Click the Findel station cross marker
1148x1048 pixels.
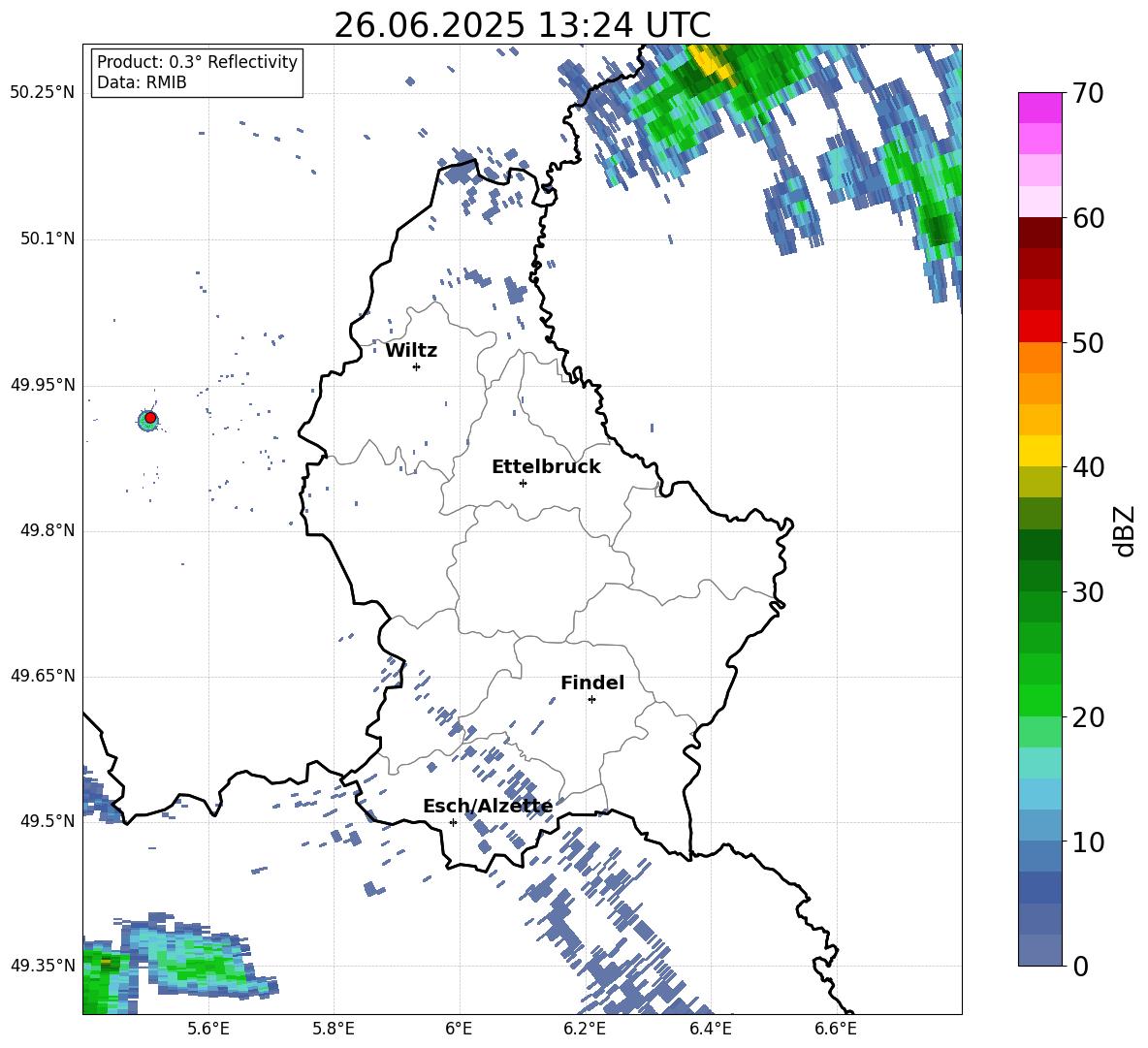click(591, 700)
